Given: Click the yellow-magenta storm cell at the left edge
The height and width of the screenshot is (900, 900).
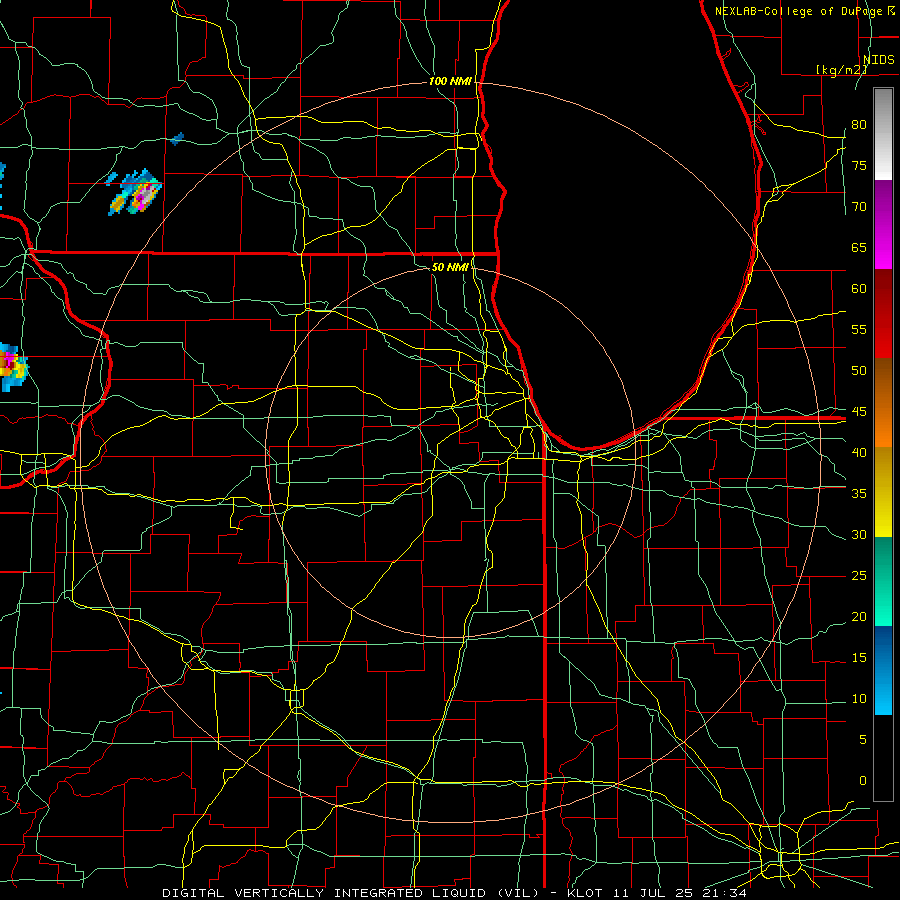Looking at the screenshot, I should tap(12, 366).
